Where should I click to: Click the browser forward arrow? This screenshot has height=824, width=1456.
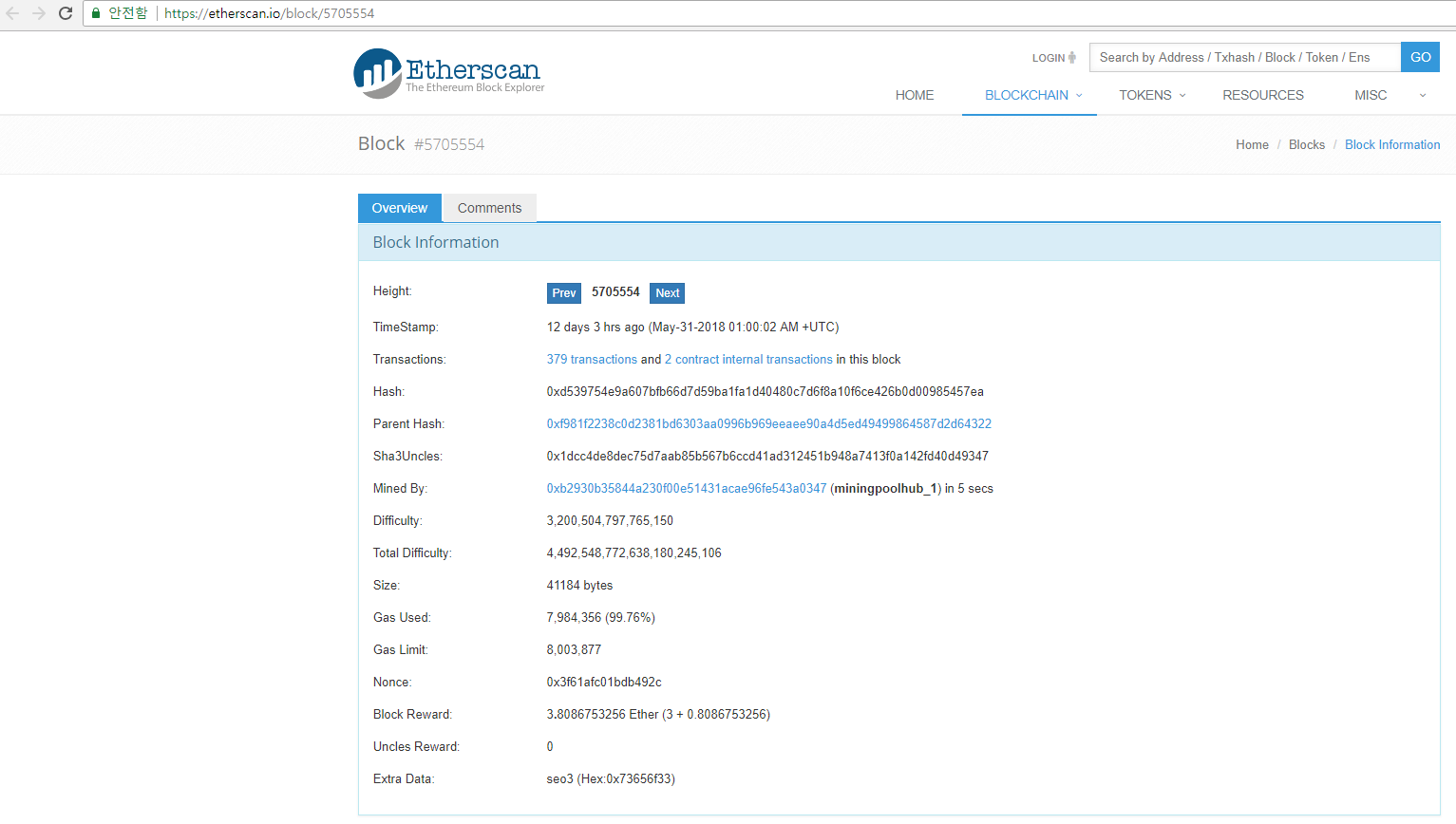point(39,13)
